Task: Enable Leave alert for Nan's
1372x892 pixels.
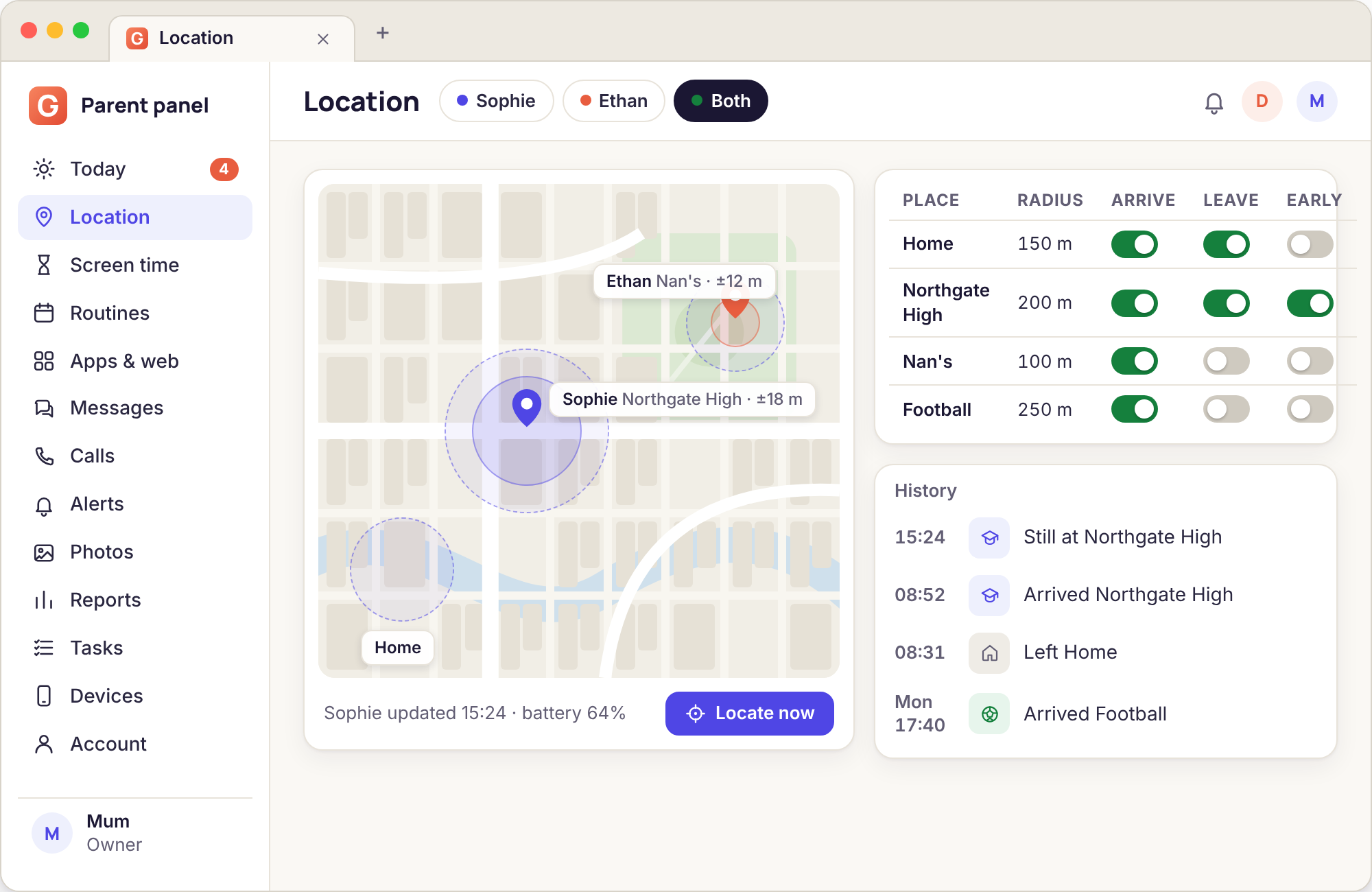Action: click(x=1227, y=361)
